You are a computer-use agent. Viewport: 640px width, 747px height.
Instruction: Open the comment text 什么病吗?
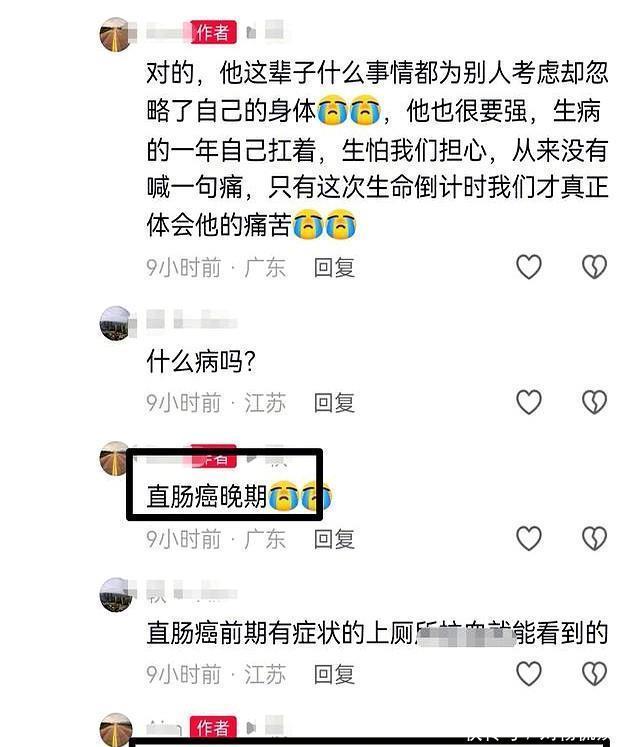pos(201,362)
